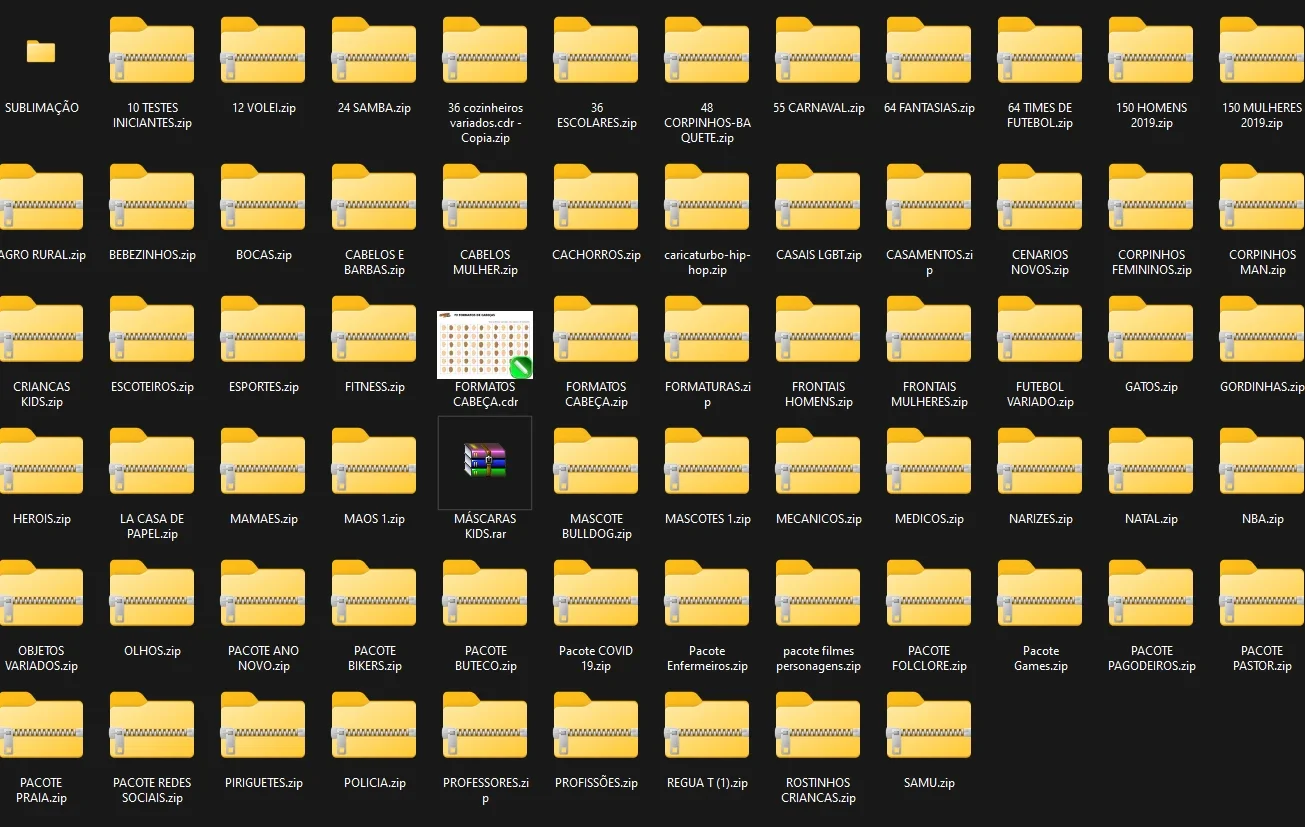Select the MECANICOS.zip archive icon
Viewport: 1305px width, 827px height.
click(x=818, y=461)
